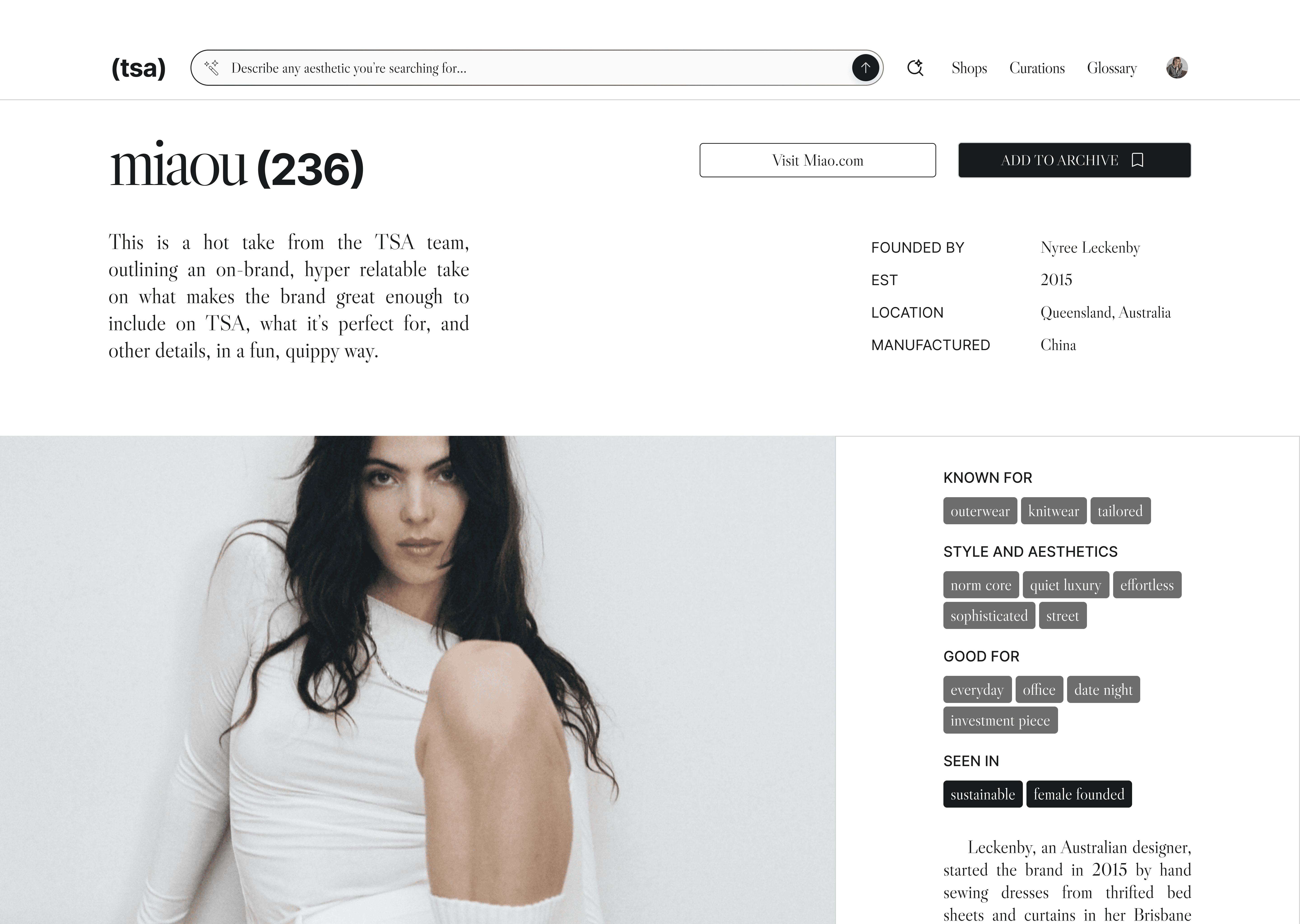This screenshot has width=1300, height=924.
Task: Click the female founded tag
Action: [1079, 794]
